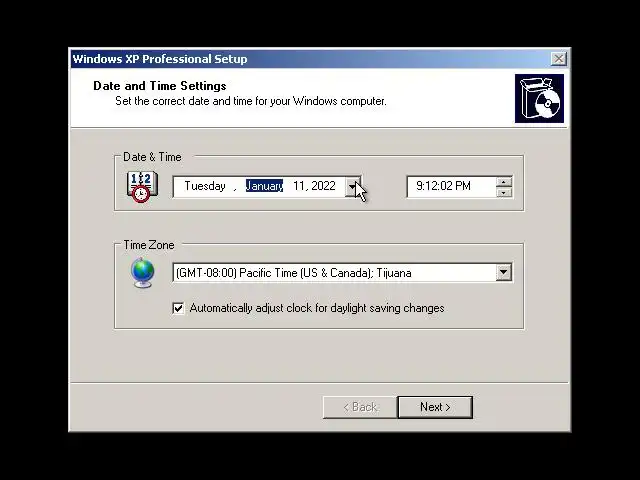Click the calendar and clock icon
This screenshot has height=480, width=640.
tap(142, 187)
